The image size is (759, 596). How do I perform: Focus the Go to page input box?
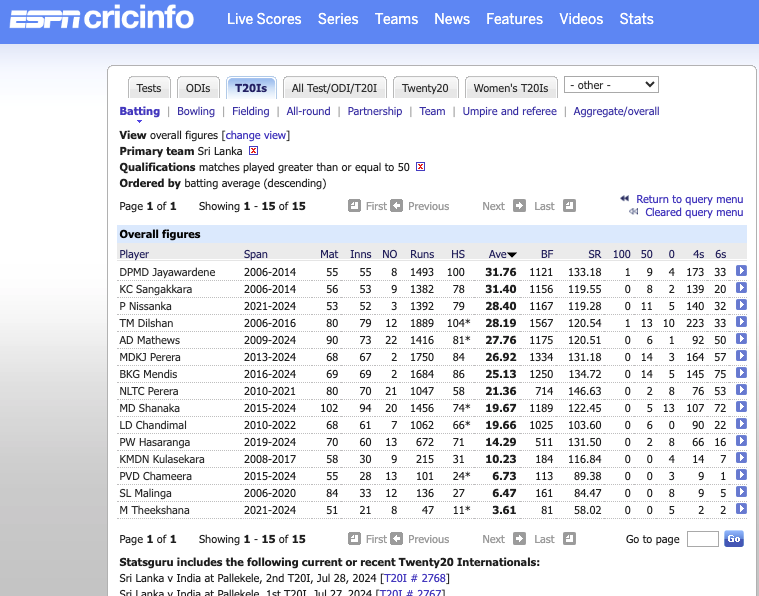pyautogui.click(x=702, y=539)
